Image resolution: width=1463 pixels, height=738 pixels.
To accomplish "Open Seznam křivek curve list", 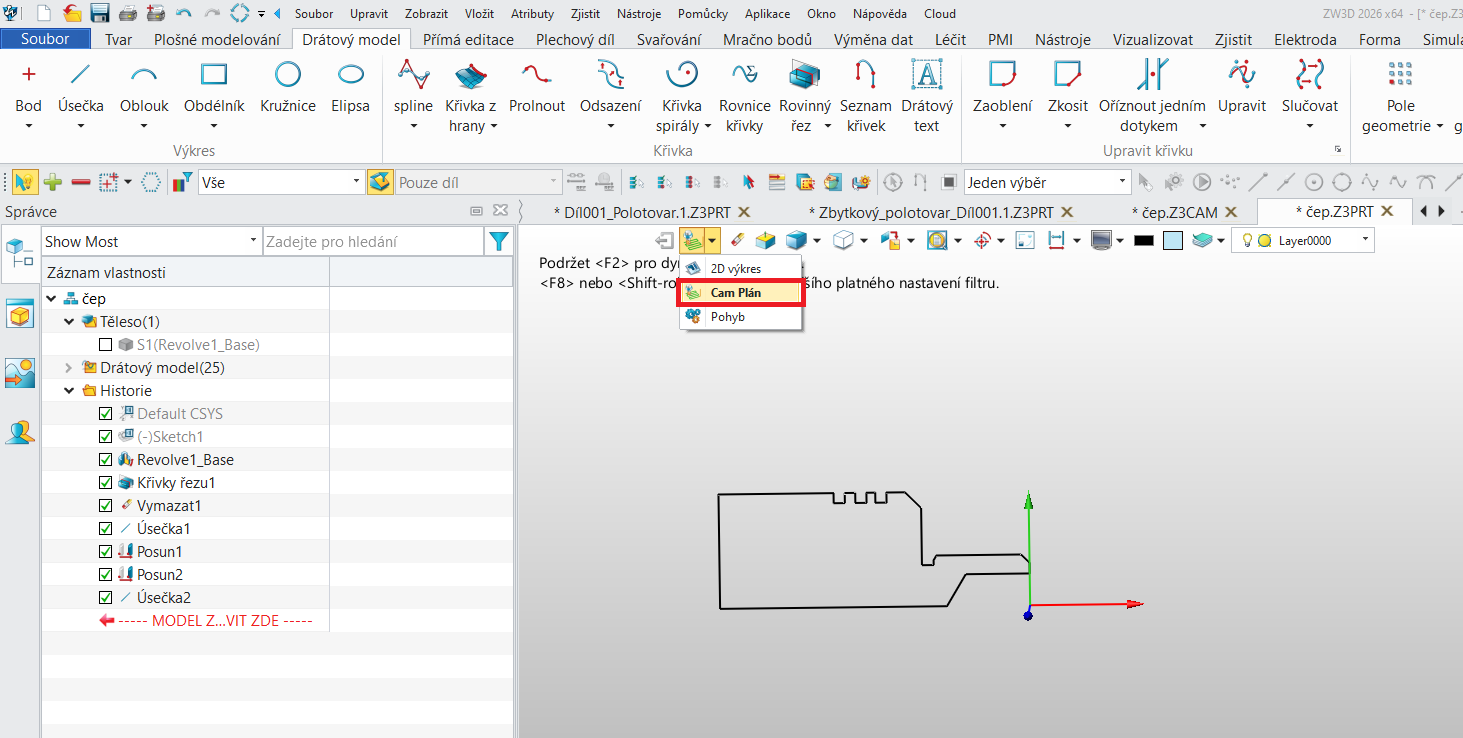I will (x=866, y=96).
